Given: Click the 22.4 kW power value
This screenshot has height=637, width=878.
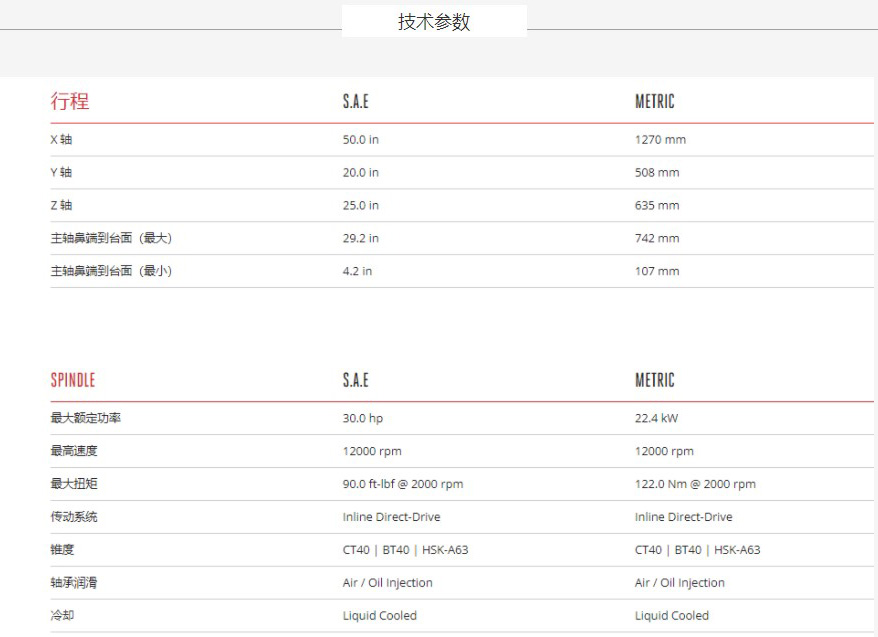Looking at the screenshot, I should coord(656,418).
